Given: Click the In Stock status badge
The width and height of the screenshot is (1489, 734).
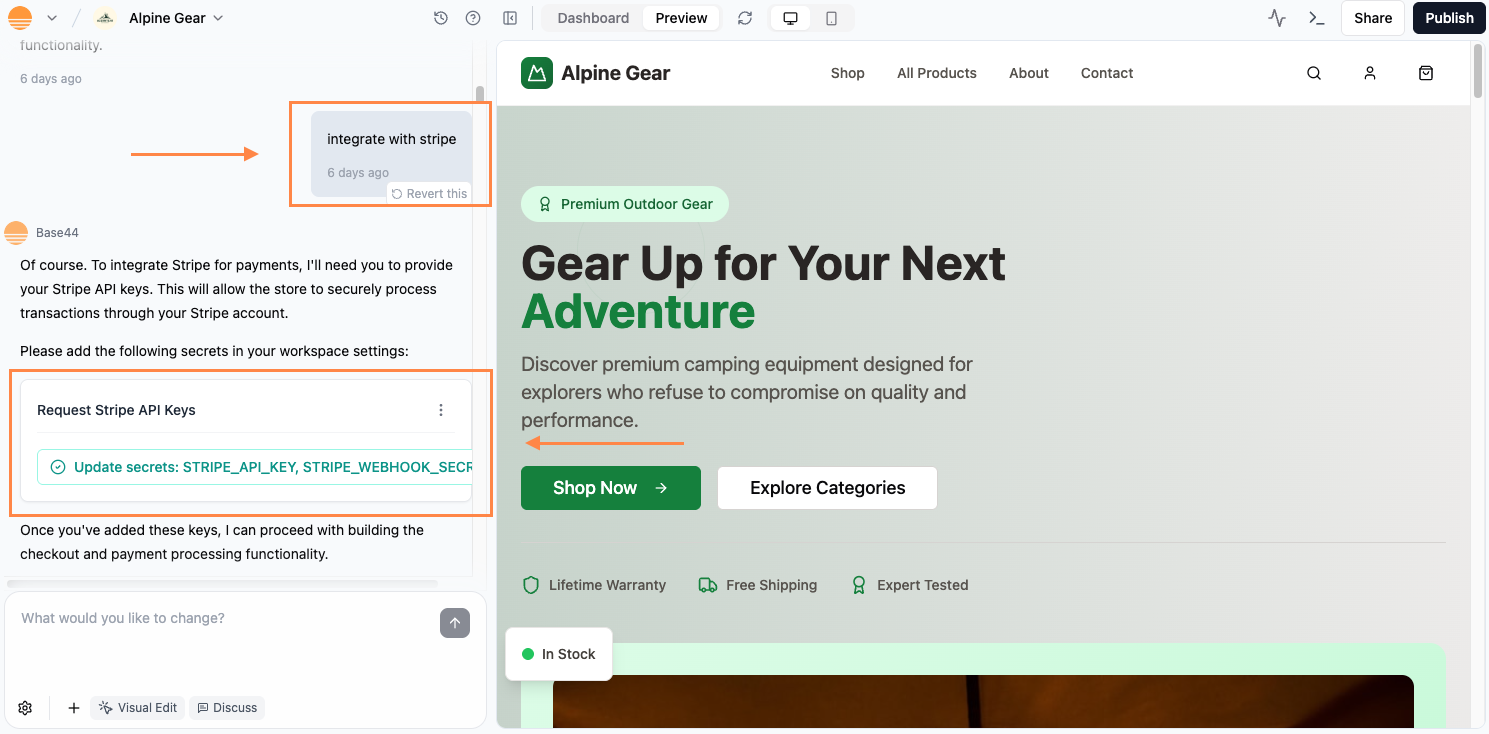Looking at the screenshot, I should (559, 654).
